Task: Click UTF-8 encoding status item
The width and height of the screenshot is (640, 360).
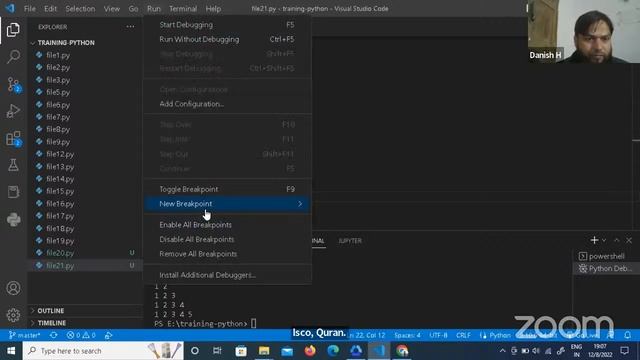Action: 438,335
